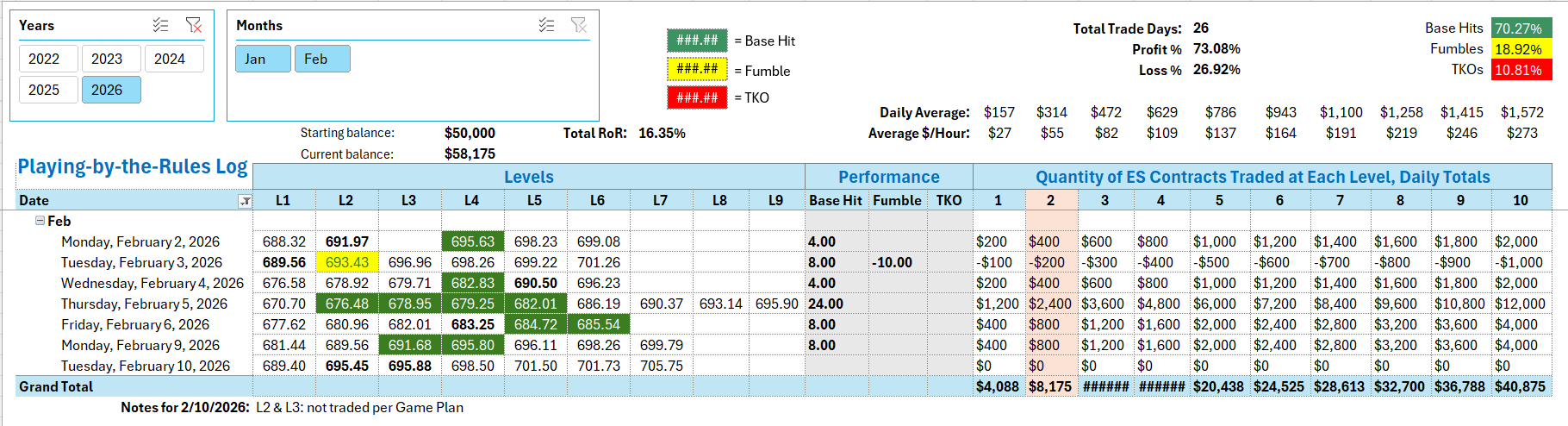The image size is (1568, 426).
Task: Select the Grand Total row label
Action: coord(56,386)
